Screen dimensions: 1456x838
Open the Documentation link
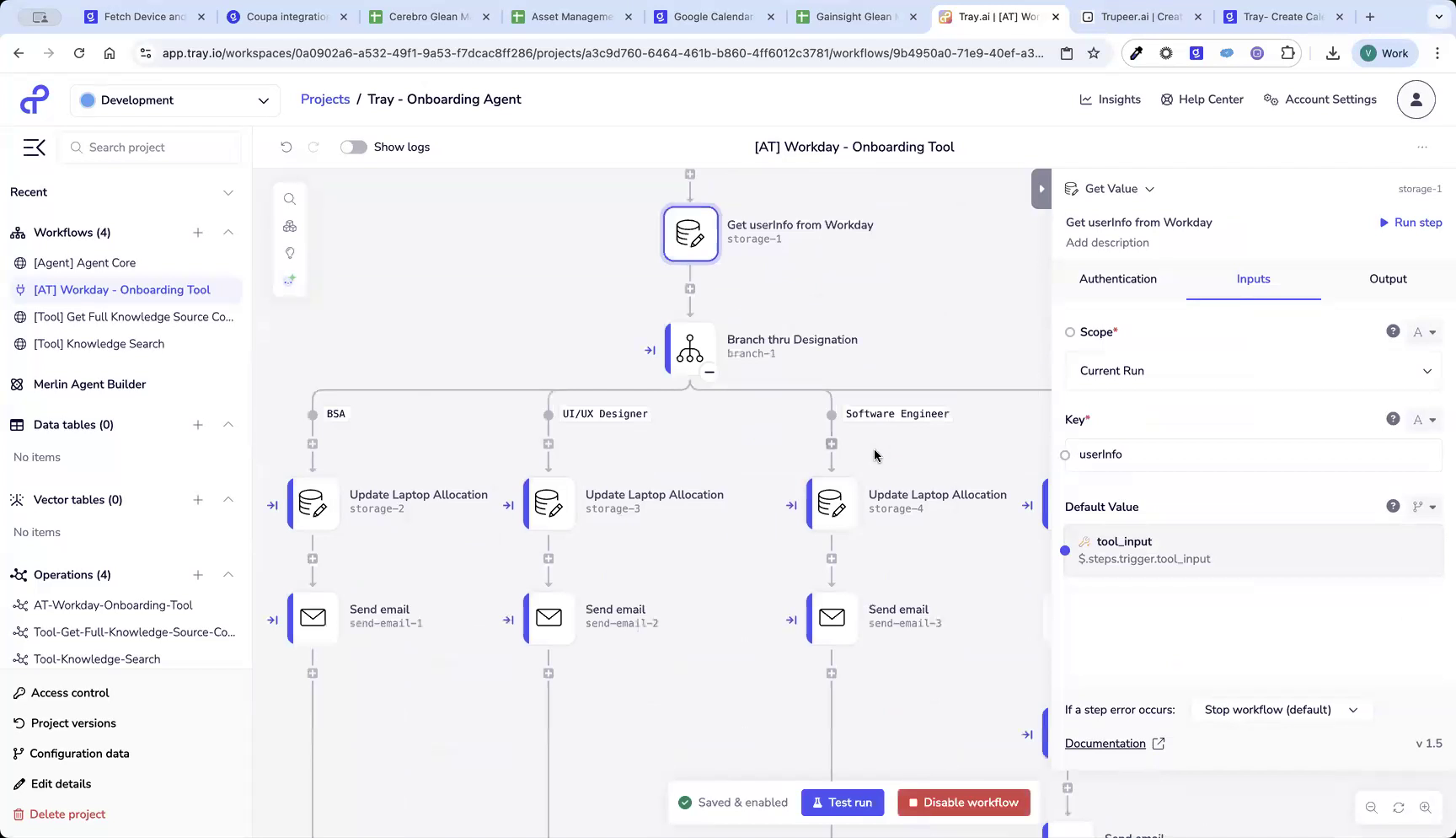click(x=1105, y=743)
